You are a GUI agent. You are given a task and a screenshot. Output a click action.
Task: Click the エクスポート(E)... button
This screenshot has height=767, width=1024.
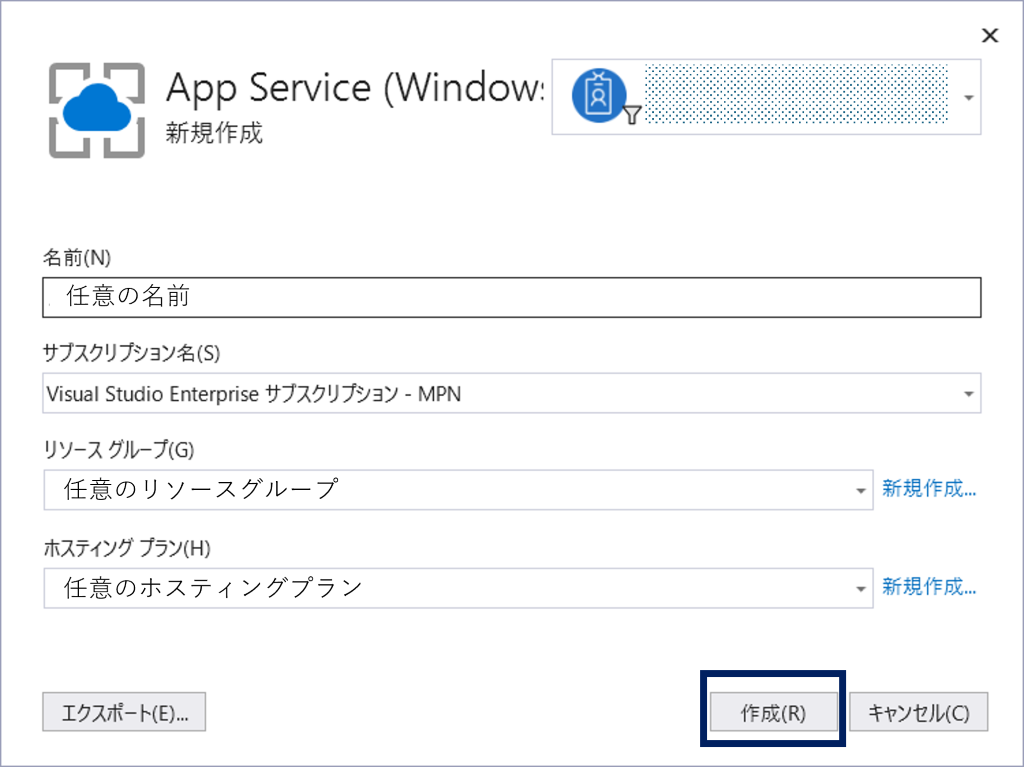(x=124, y=712)
